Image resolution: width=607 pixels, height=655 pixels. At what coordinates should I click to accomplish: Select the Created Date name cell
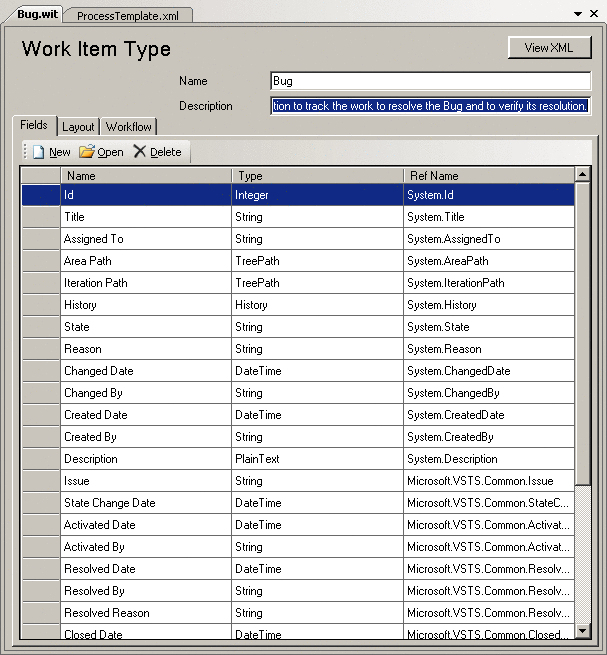click(x=146, y=415)
